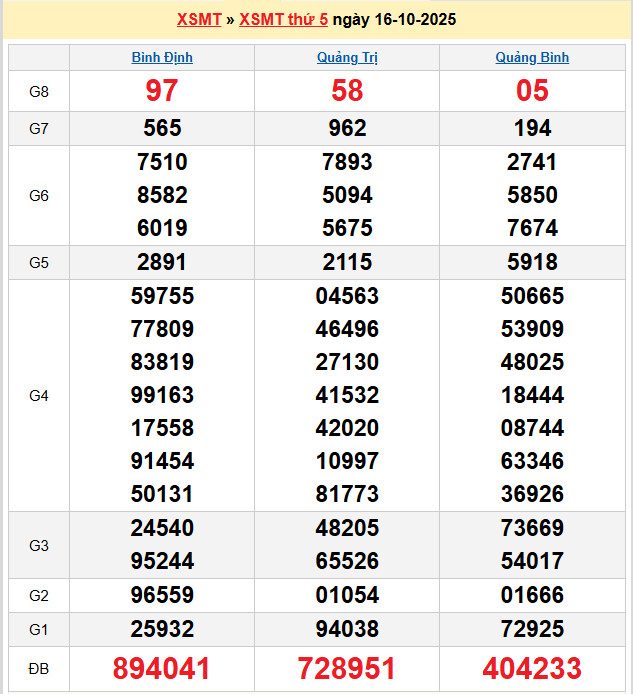Click the date text 'ngày 16-10-2025'
The width and height of the screenshot is (633, 694).
pos(394,19)
